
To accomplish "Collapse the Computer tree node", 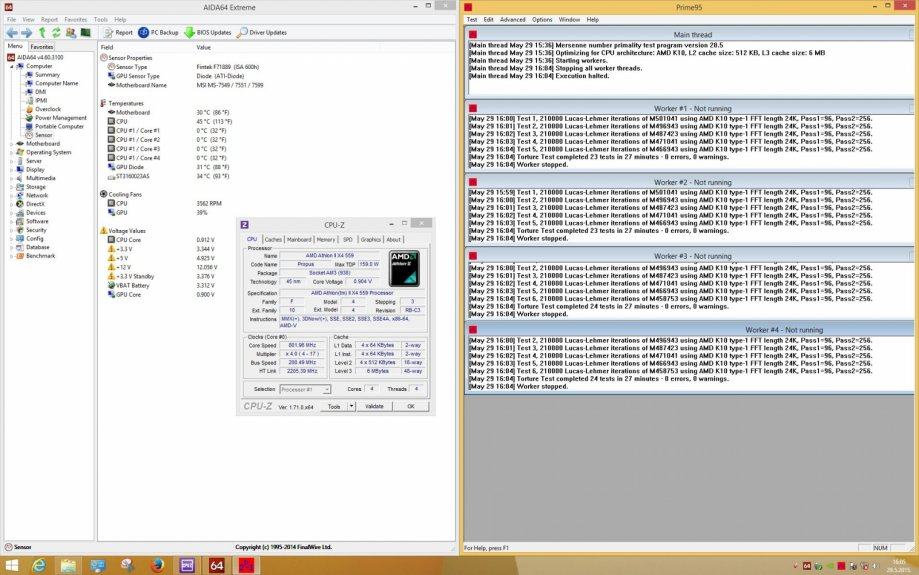I will 11,66.
